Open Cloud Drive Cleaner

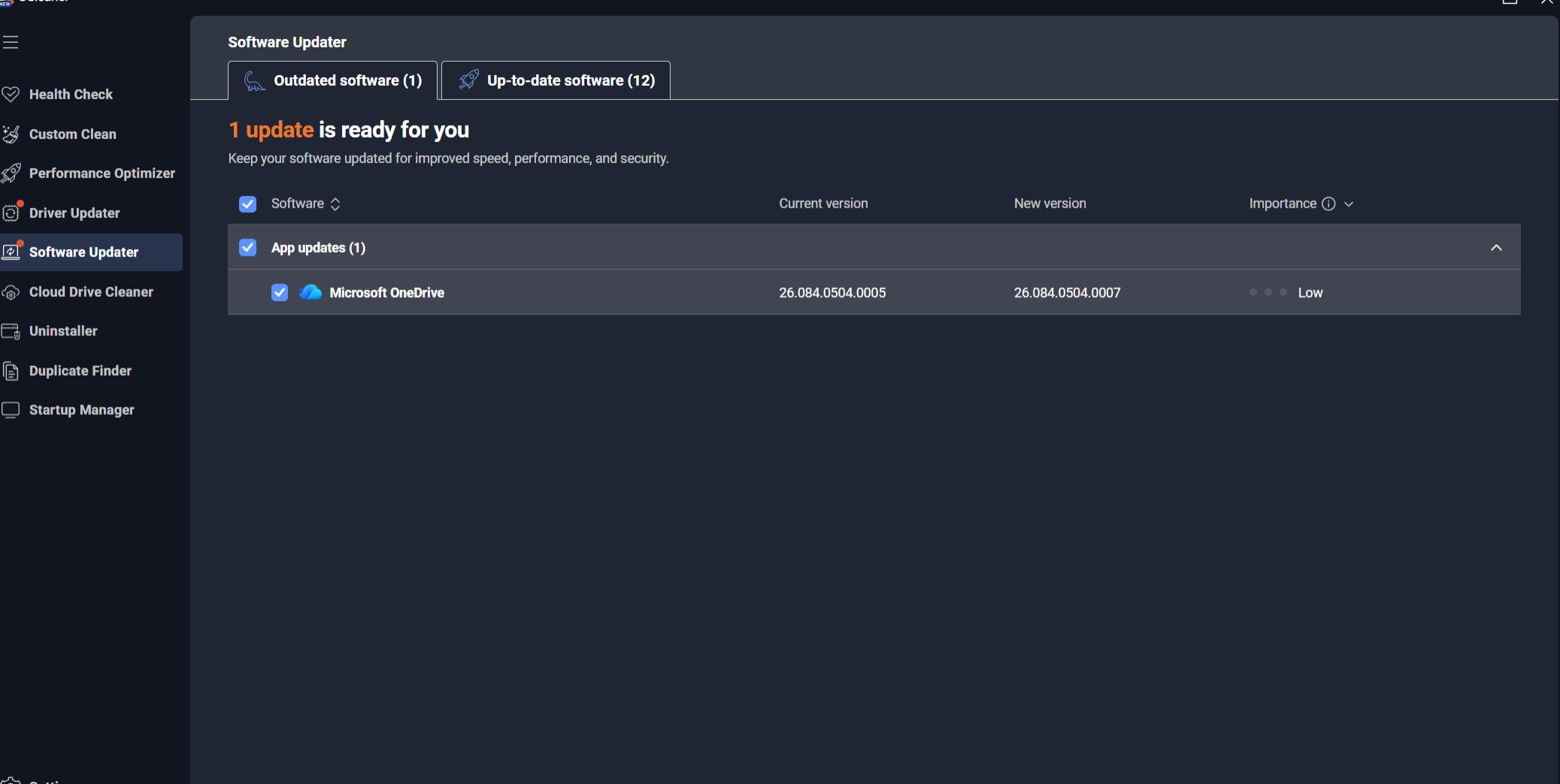(x=91, y=292)
